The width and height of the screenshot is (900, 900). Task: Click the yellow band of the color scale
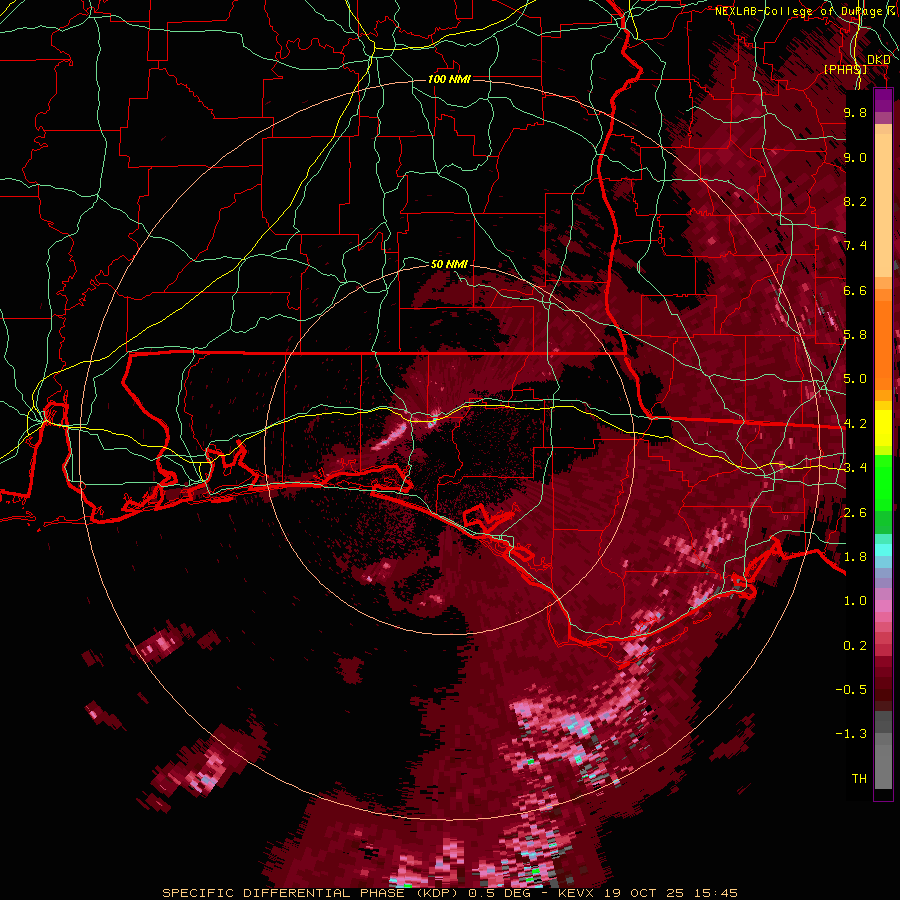[x=883, y=428]
